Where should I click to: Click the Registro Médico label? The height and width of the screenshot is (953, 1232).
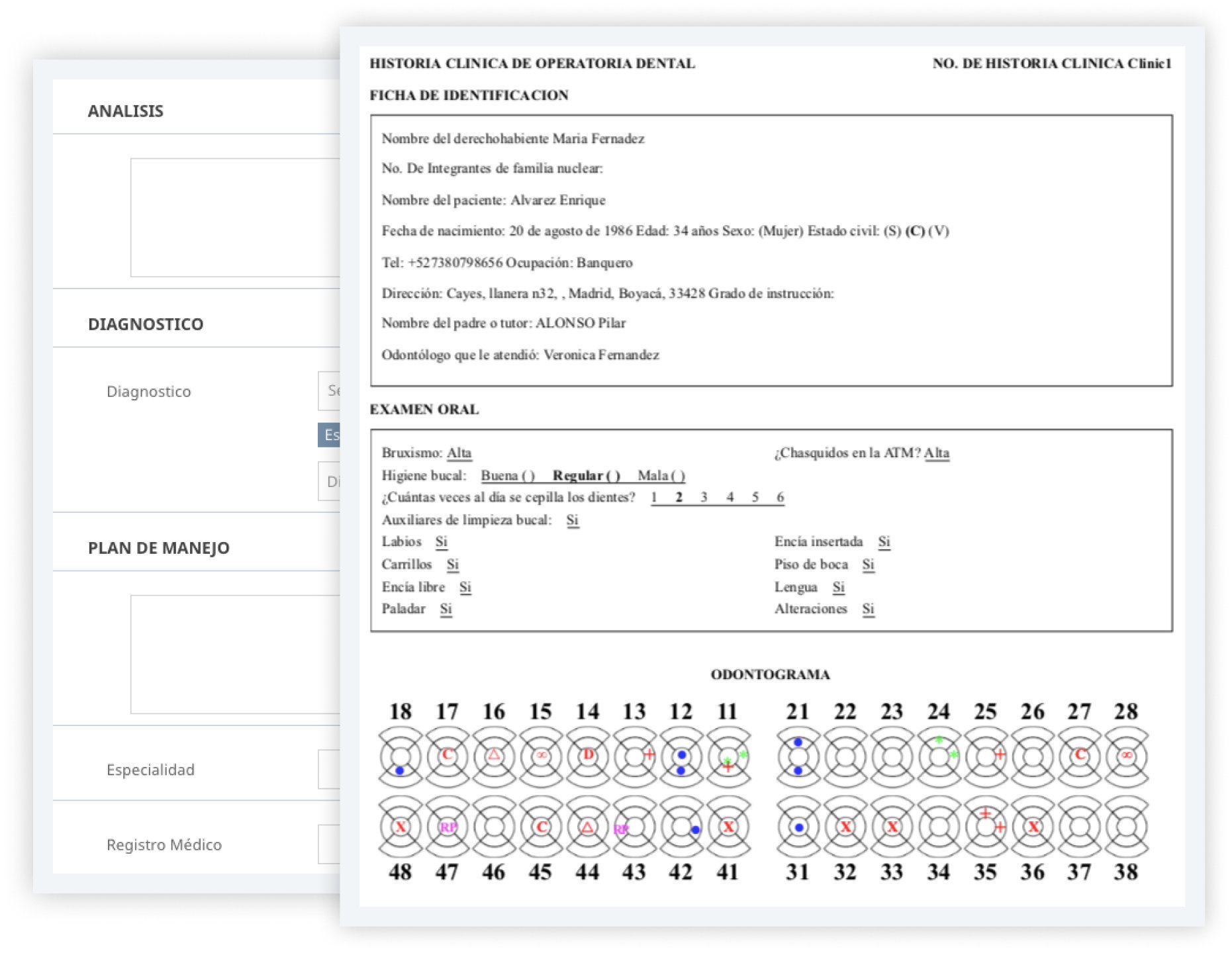click(164, 844)
